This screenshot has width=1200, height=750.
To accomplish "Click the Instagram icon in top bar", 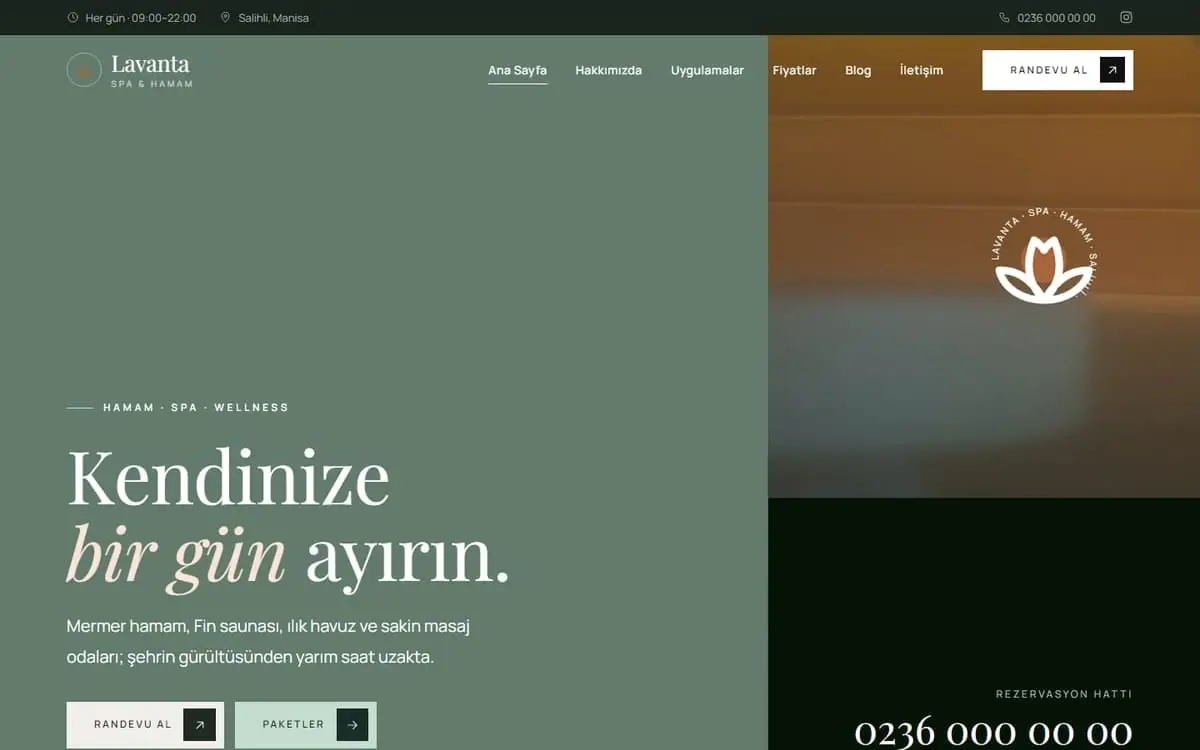I will pyautogui.click(x=1126, y=17).
